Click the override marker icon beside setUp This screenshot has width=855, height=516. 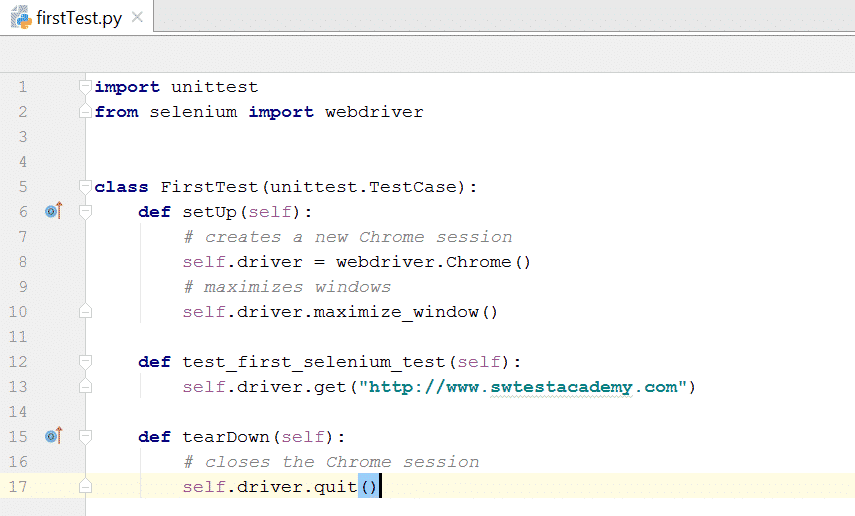point(53,211)
